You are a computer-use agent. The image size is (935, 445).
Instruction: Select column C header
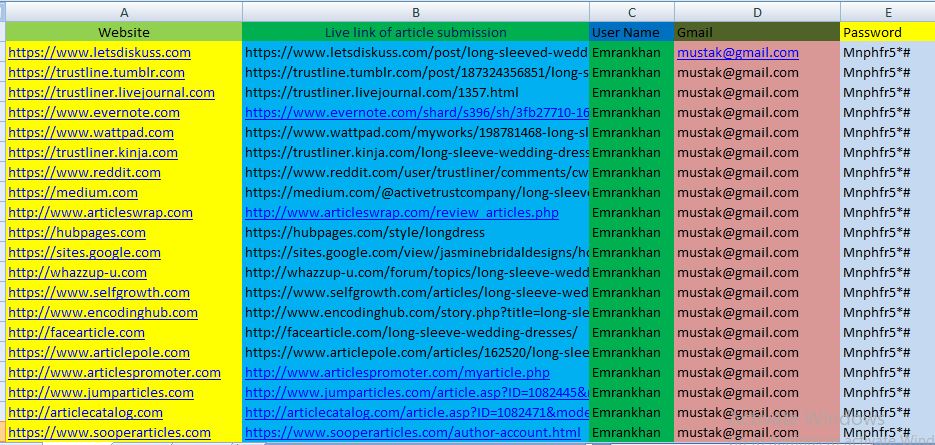pos(632,13)
